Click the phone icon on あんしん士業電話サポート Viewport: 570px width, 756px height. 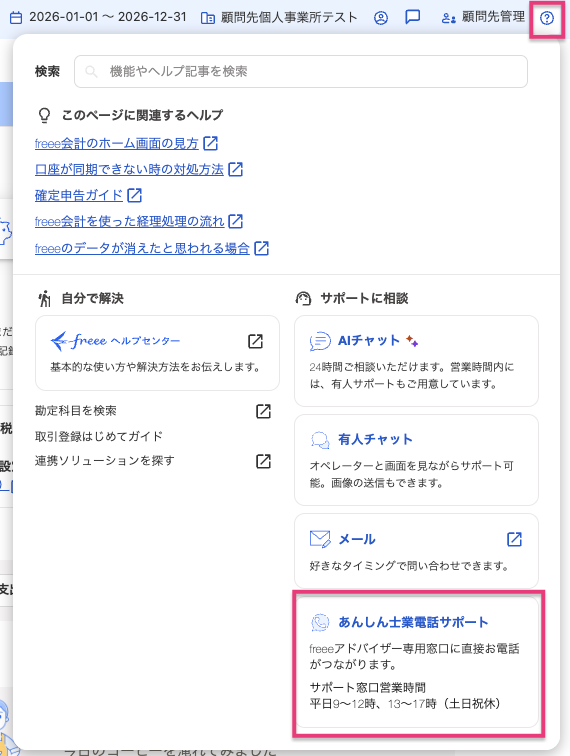[320, 622]
